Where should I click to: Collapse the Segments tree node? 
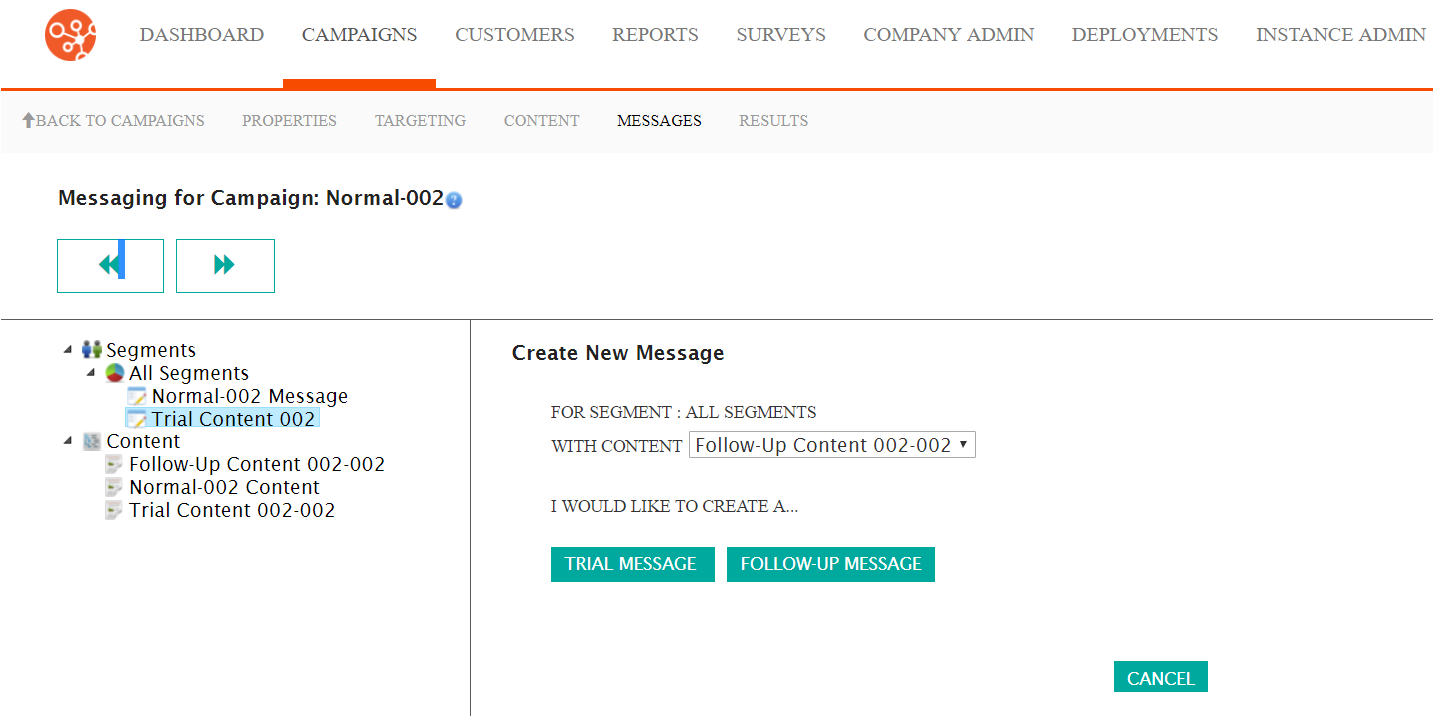click(68, 350)
